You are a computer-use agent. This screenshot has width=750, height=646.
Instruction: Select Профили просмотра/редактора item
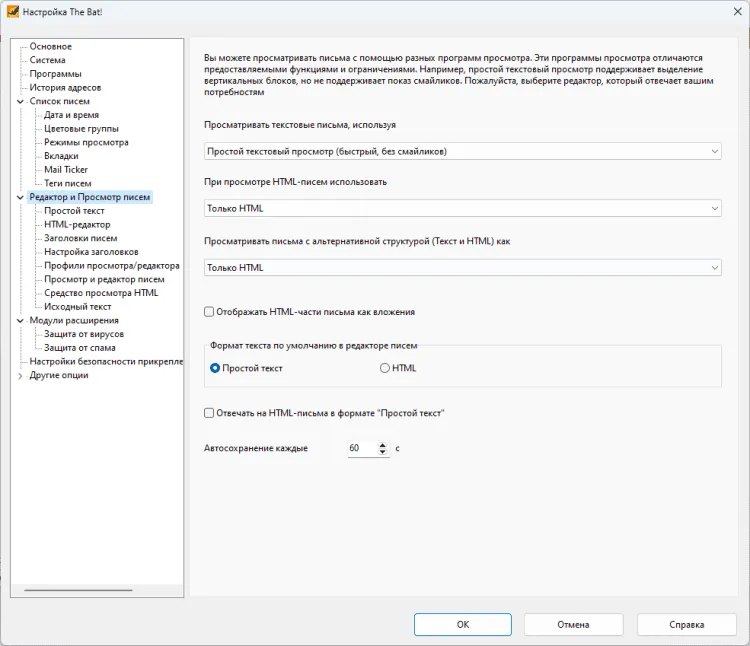111,265
